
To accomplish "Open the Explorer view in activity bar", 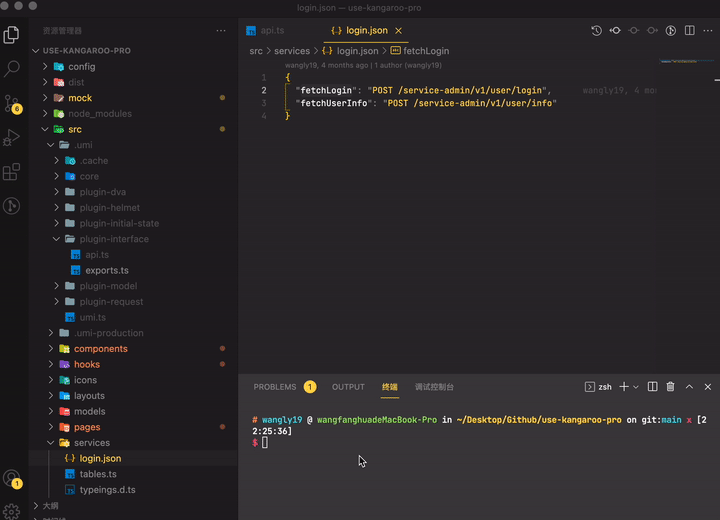I will coord(11,34).
